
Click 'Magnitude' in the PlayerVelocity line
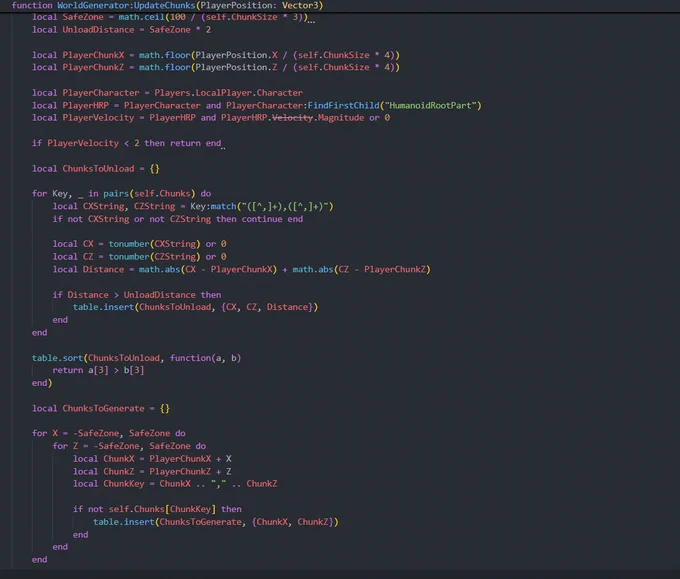coord(341,118)
